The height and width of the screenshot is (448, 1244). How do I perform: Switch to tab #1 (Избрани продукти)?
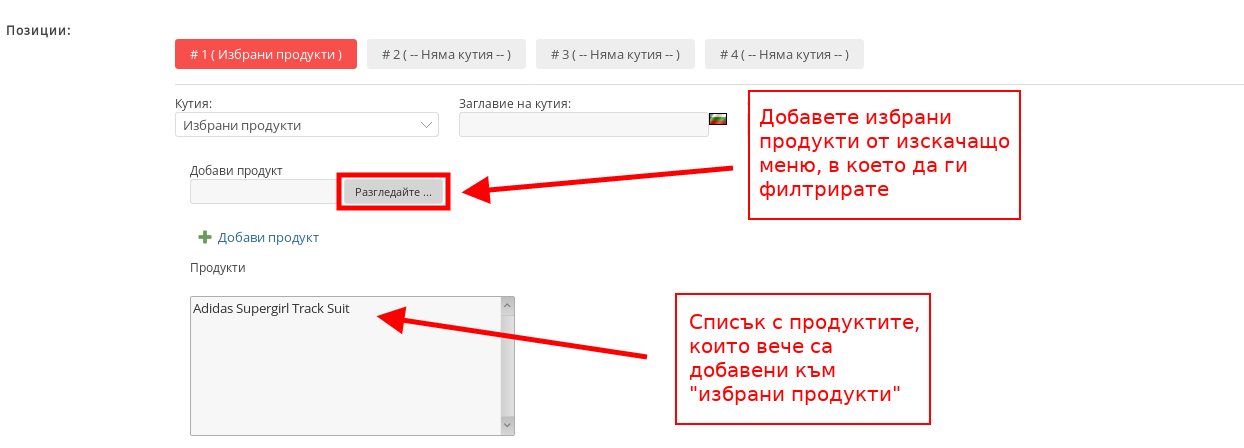(265, 54)
